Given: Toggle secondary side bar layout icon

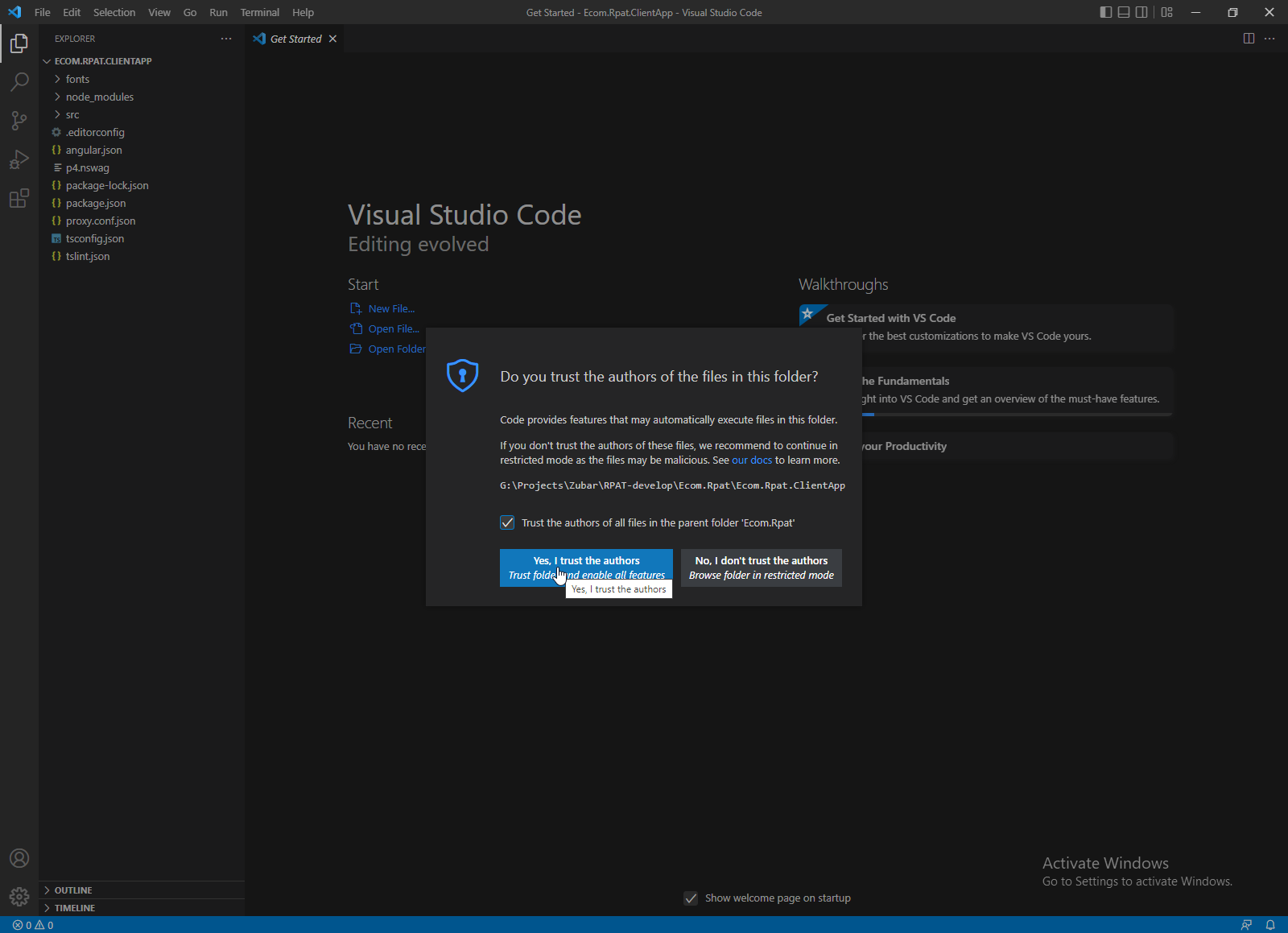Looking at the screenshot, I should coord(1141,12).
